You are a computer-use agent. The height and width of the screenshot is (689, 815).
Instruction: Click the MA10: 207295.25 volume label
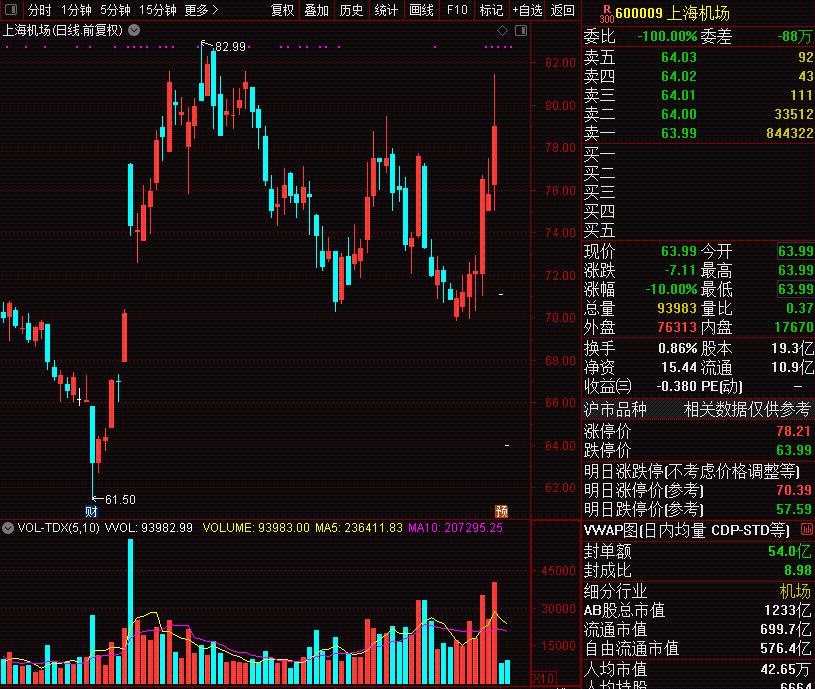pyautogui.click(x=455, y=528)
